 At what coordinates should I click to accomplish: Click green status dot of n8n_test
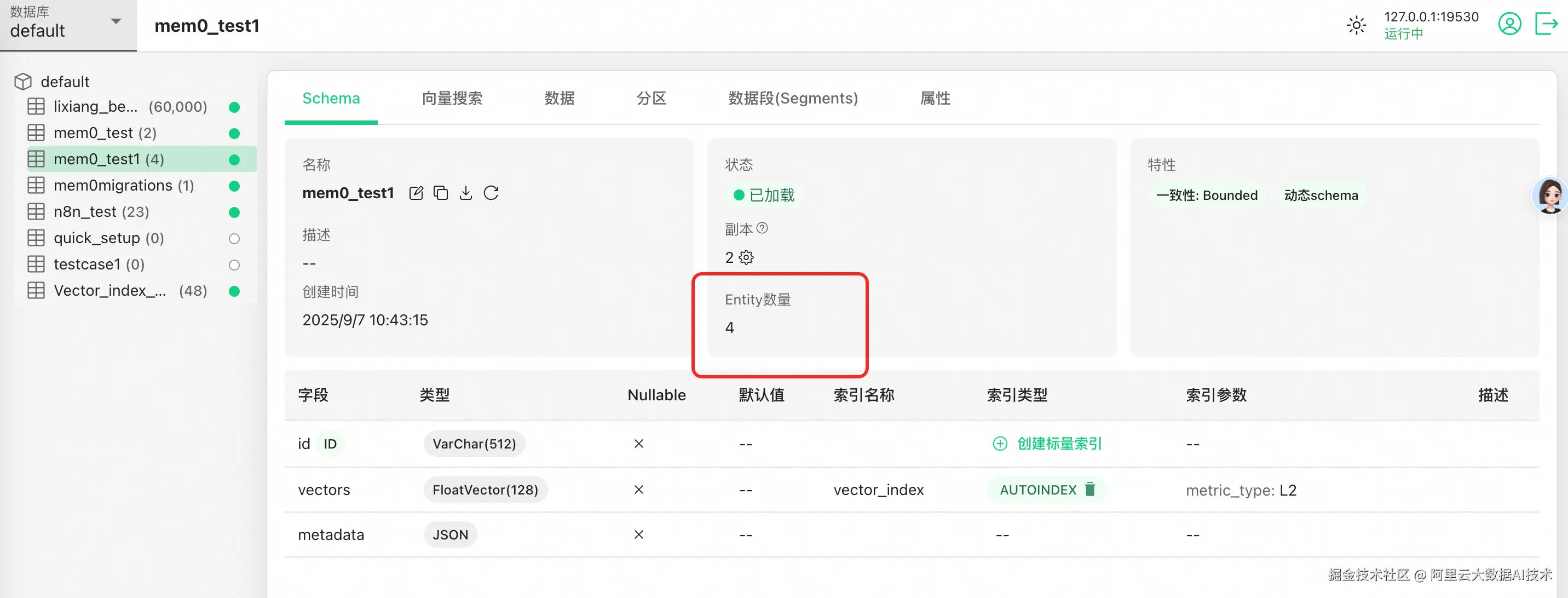click(234, 212)
